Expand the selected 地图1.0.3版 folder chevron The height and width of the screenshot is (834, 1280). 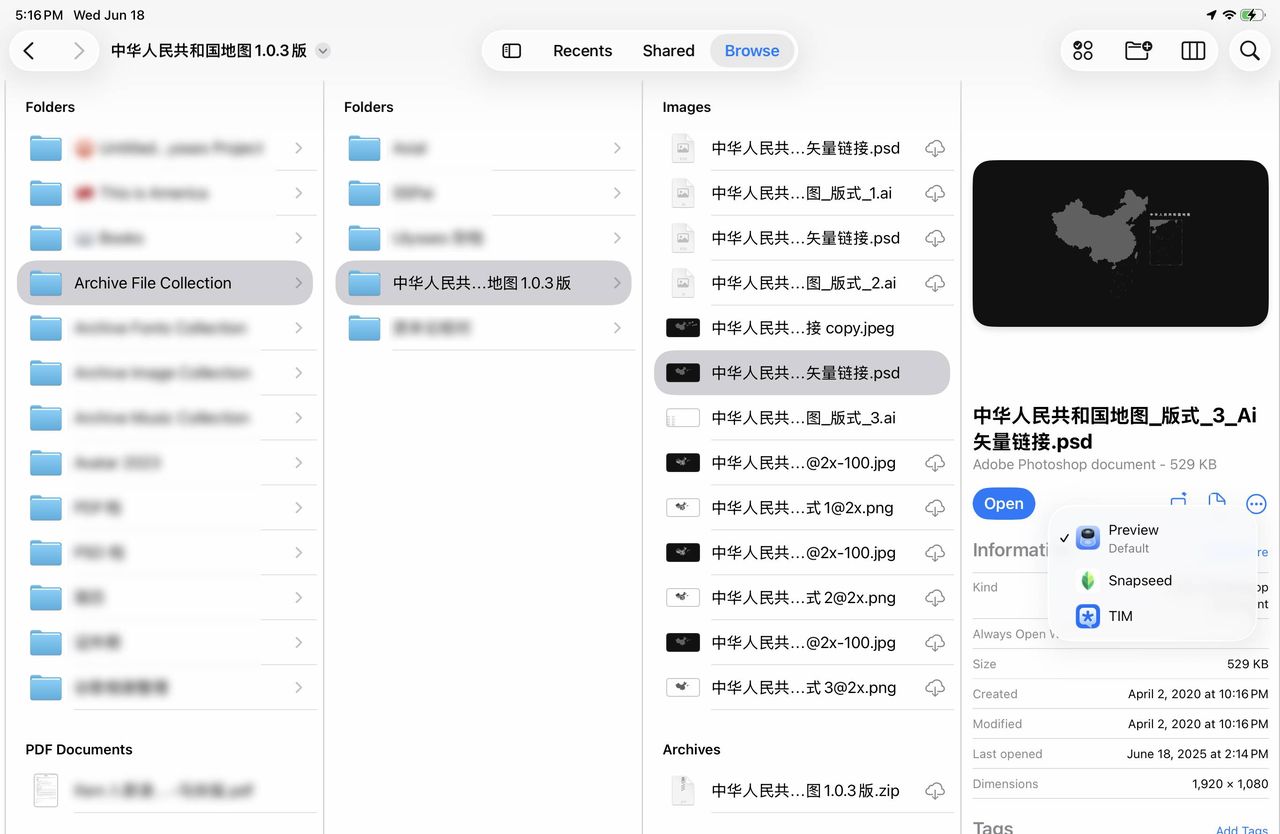[x=617, y=283]
